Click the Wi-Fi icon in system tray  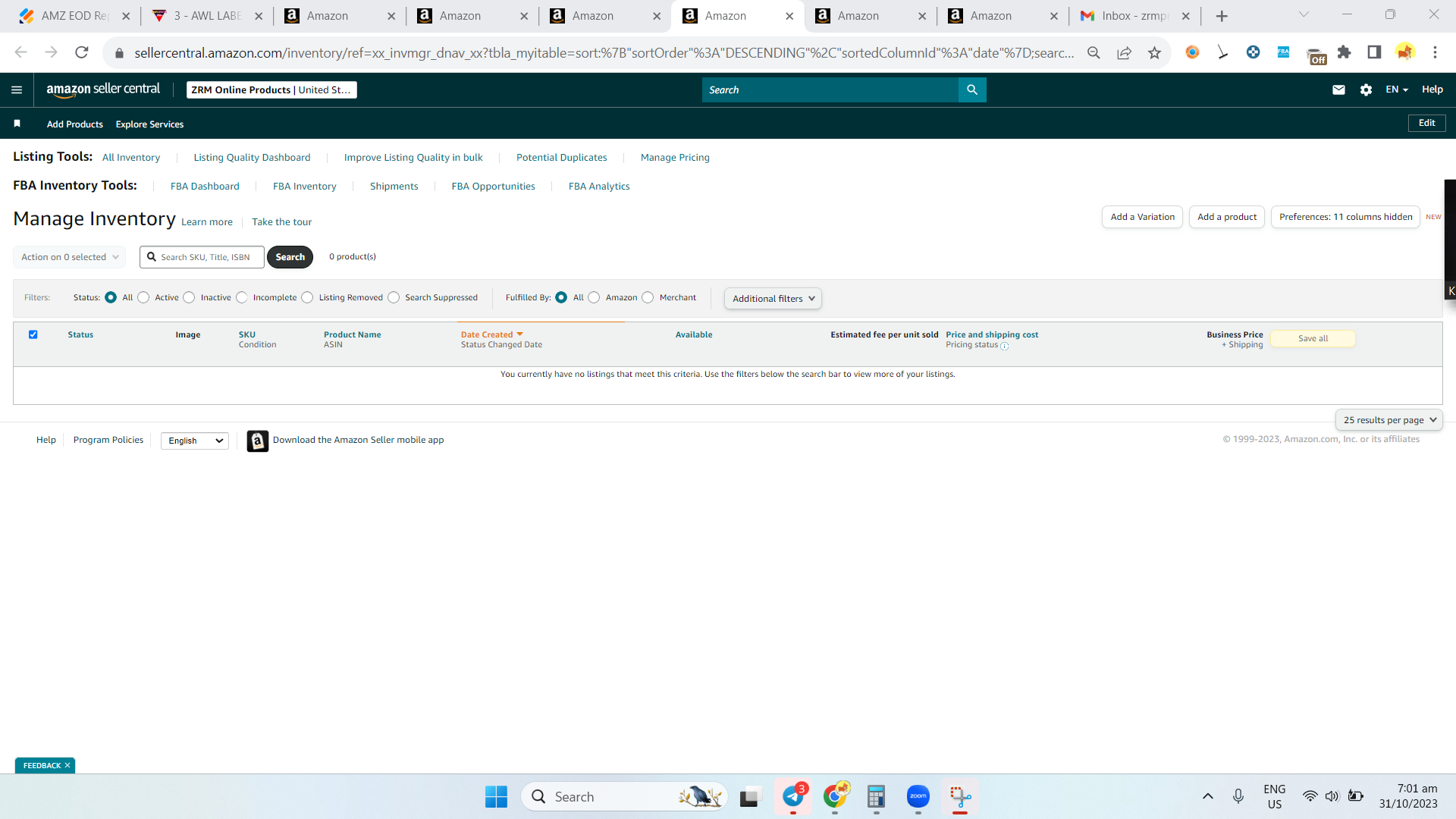[x=1310, y=796]
